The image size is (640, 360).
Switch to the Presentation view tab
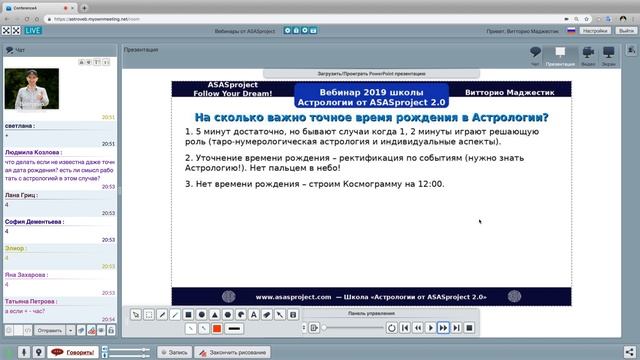(560, 56)
